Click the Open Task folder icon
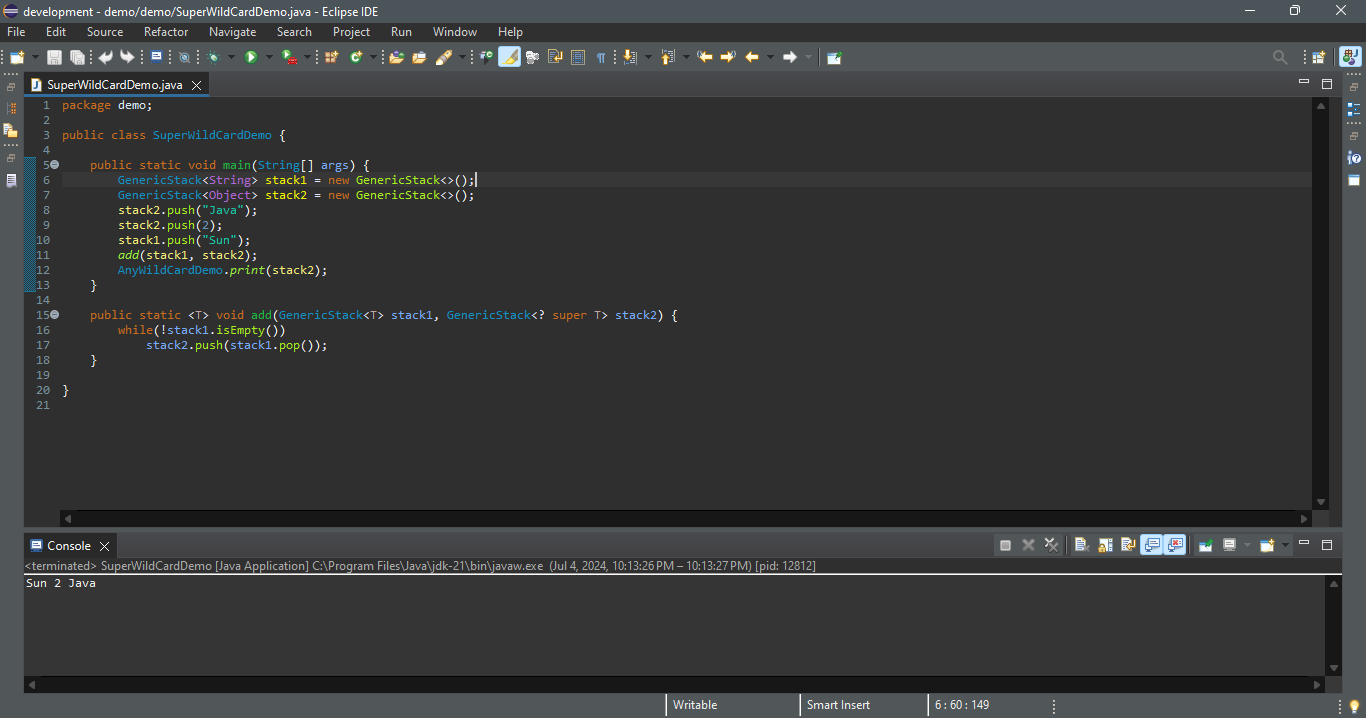1366x718 pixels. pos(419,57)
